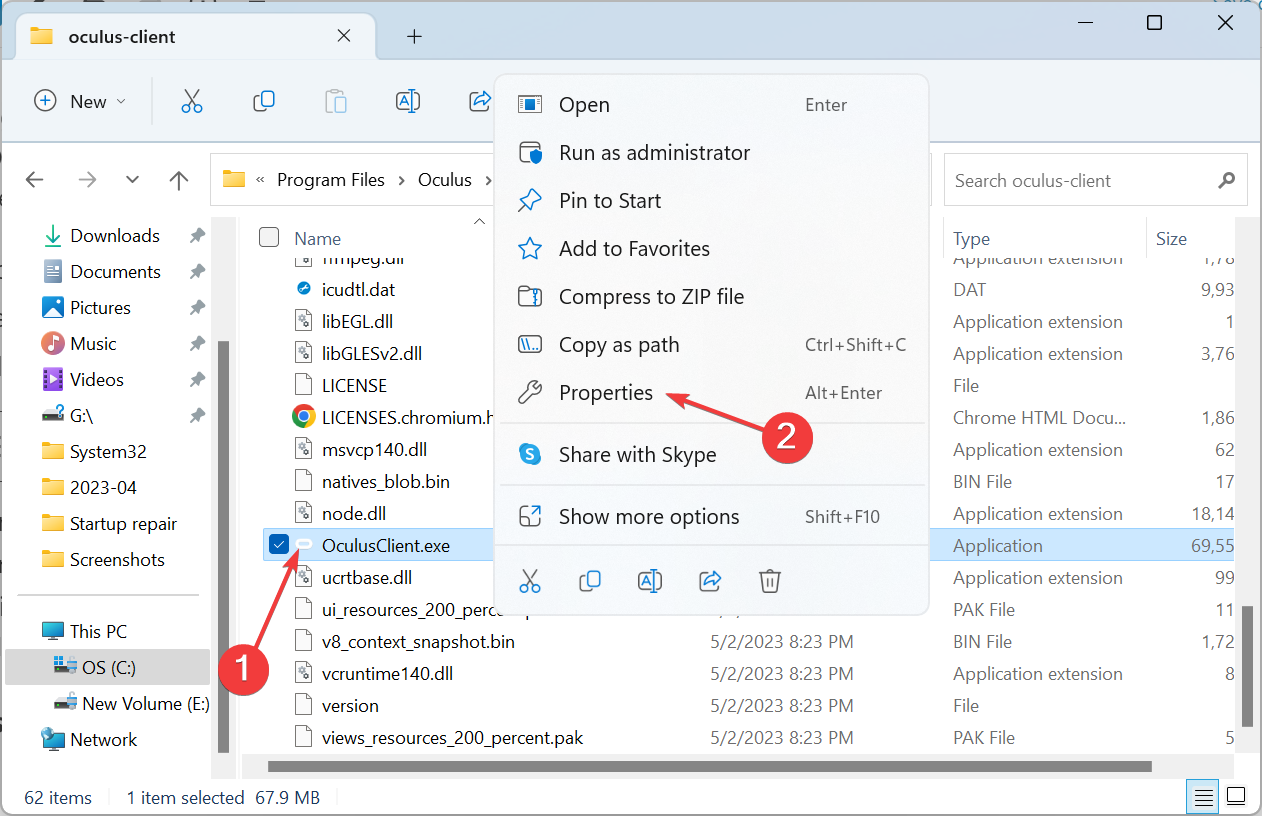
Task: Open Properties from context menu
Action: 712,393
